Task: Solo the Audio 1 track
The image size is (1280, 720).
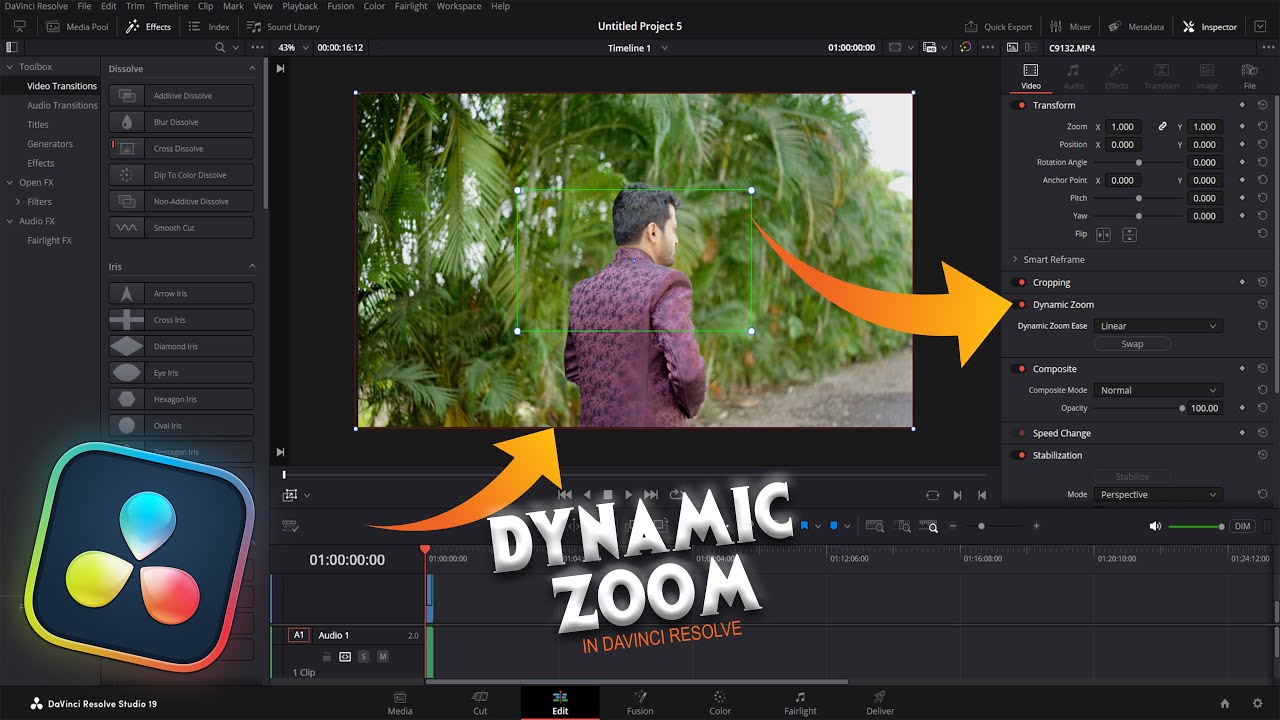Action: (x=364, y=657)
